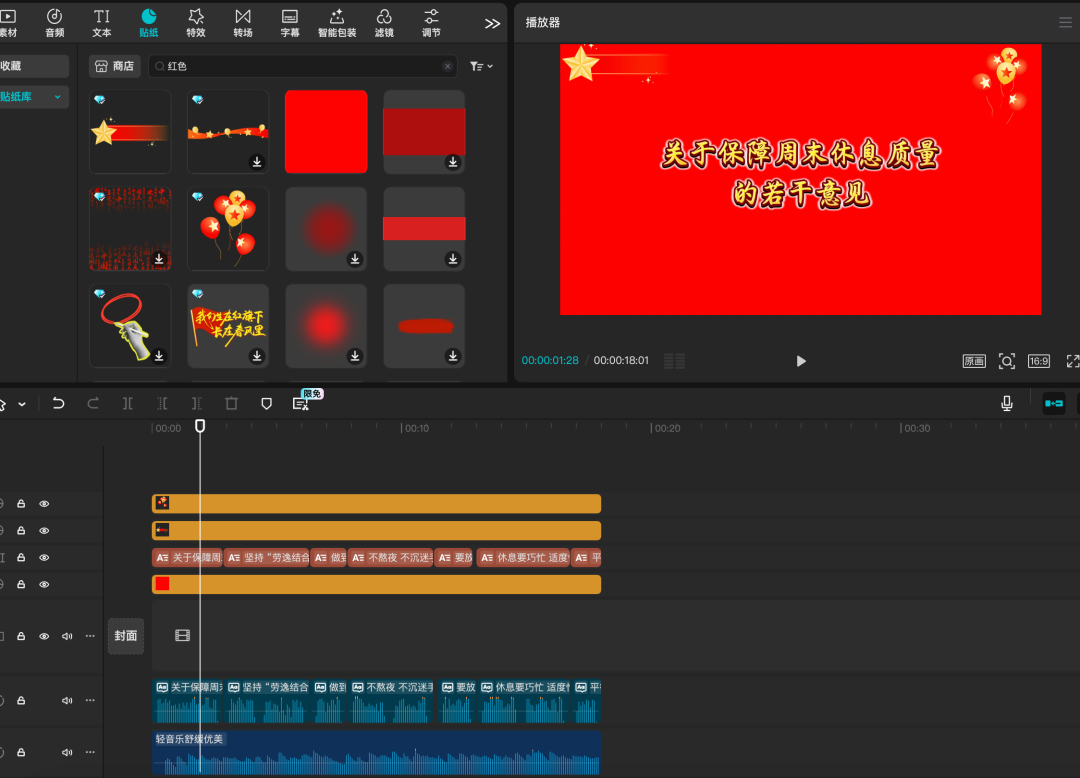
Task: Click the 封面 cover button
Action: click(126, 636)
